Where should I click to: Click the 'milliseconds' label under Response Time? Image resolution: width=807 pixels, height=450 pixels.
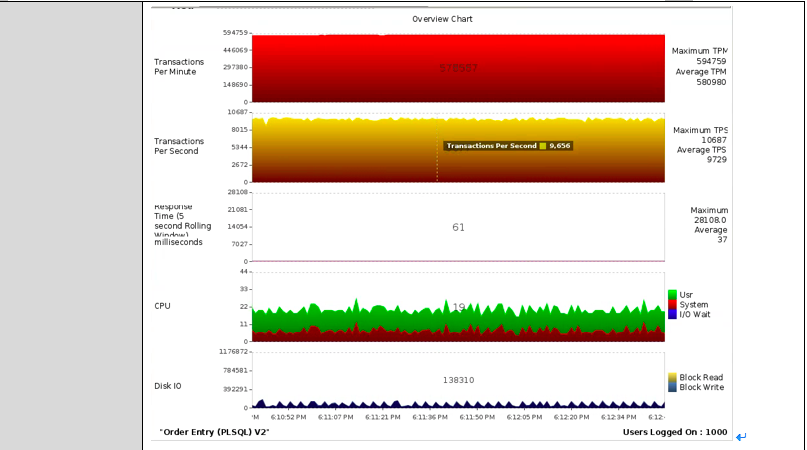pos(178,242)
